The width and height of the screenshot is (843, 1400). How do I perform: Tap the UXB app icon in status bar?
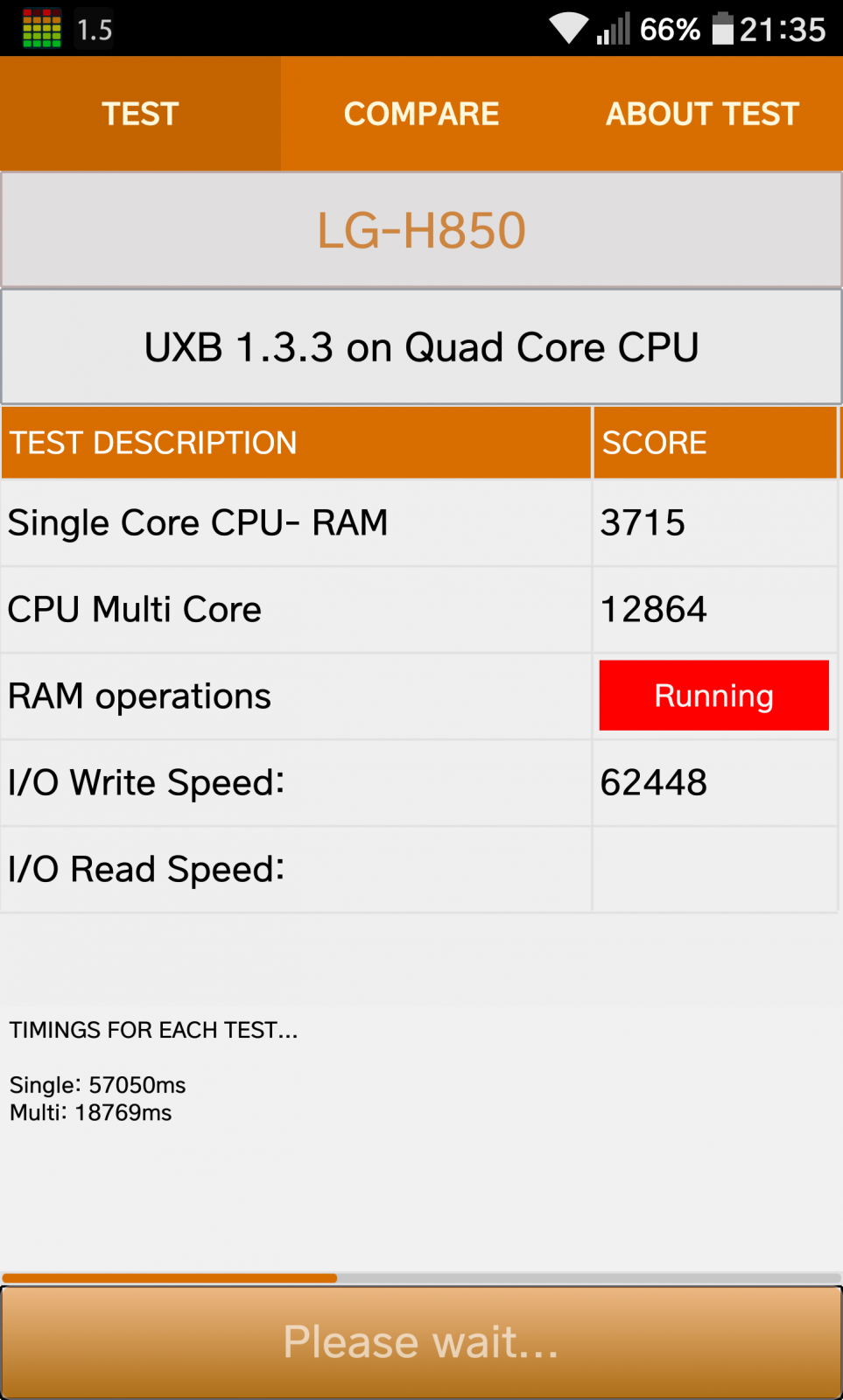[41, 28]
